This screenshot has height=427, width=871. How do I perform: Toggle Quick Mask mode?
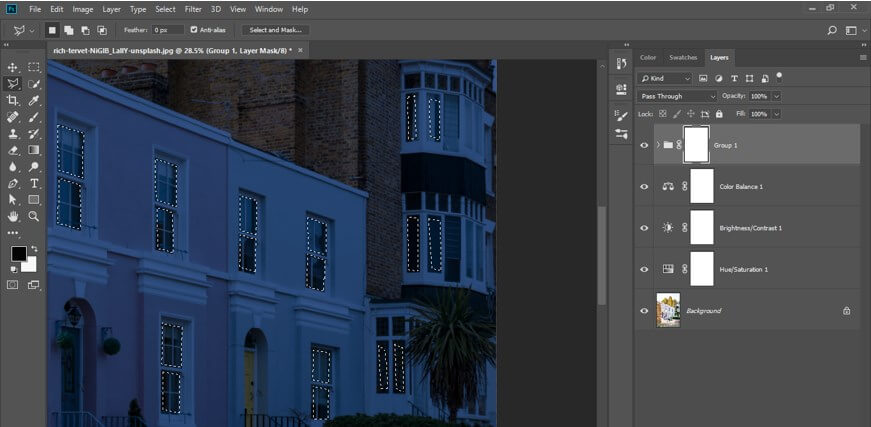12,285
